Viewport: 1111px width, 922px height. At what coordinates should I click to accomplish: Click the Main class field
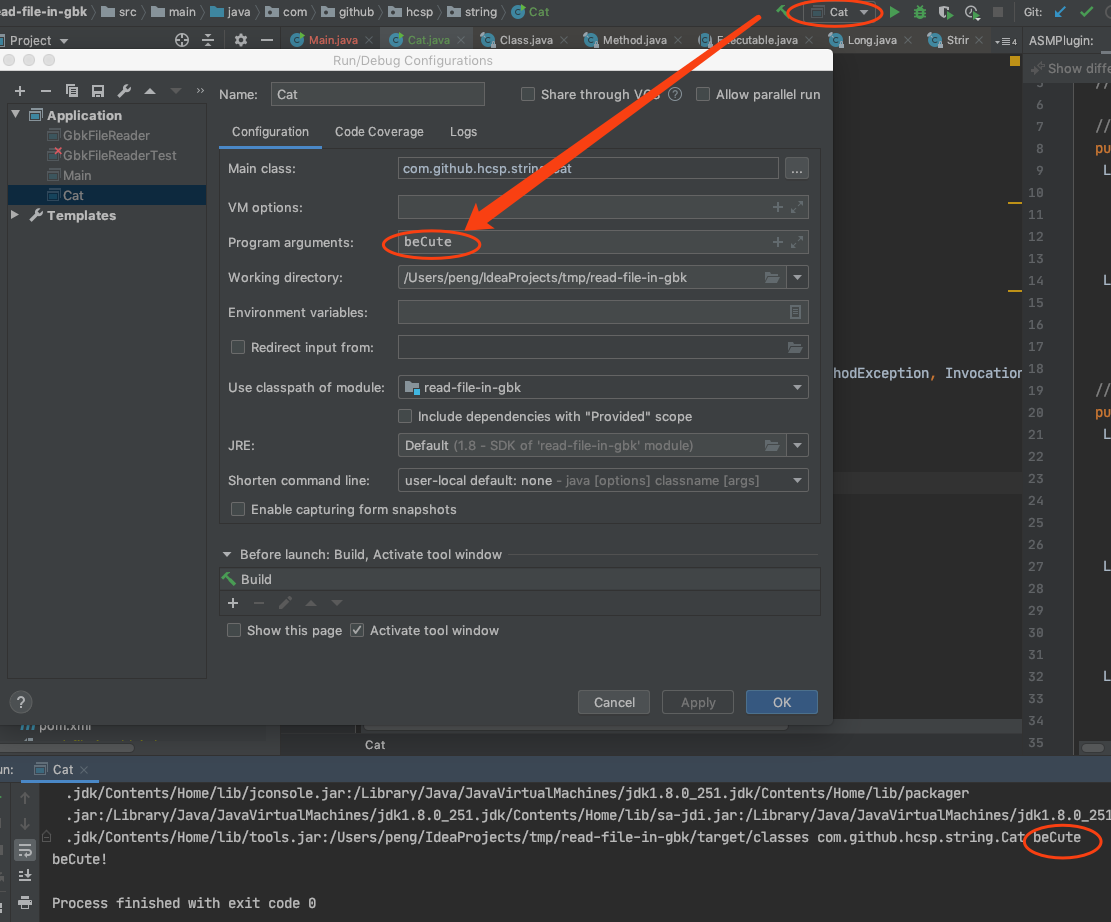click(x=588, y=169)
